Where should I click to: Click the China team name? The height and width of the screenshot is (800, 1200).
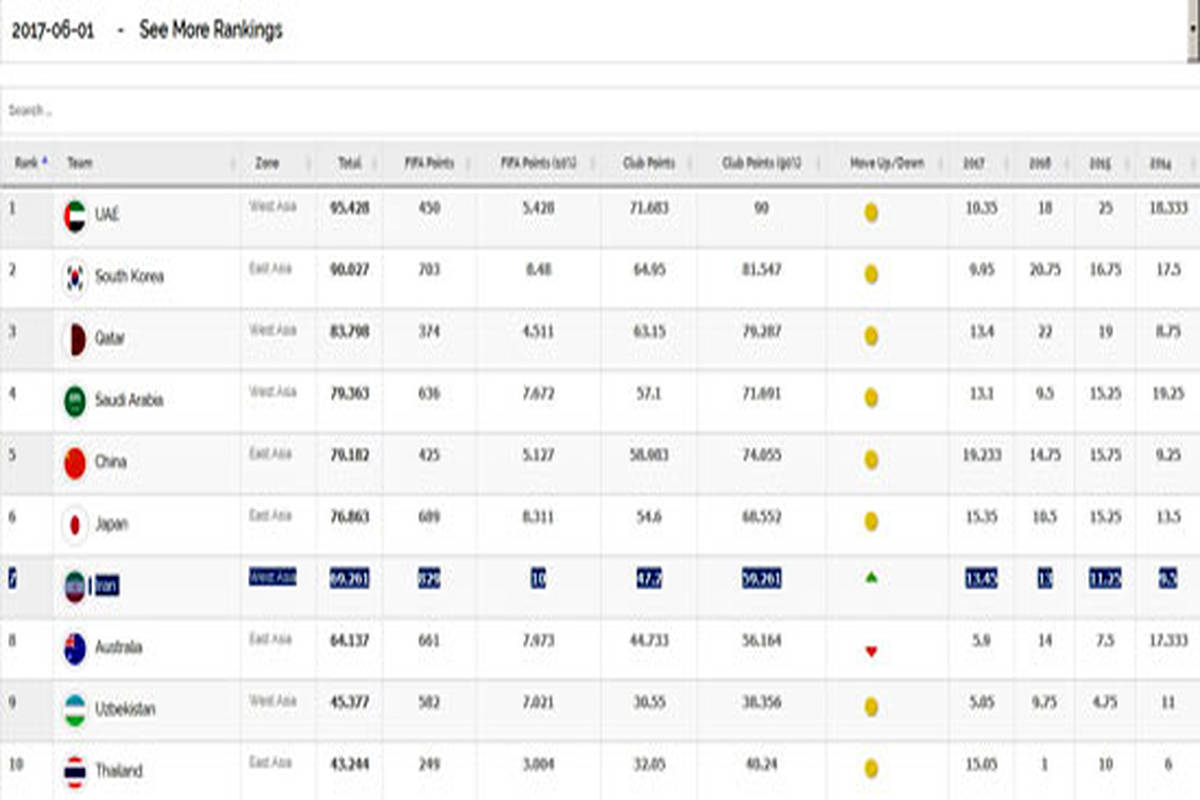(x=111, y=463)
